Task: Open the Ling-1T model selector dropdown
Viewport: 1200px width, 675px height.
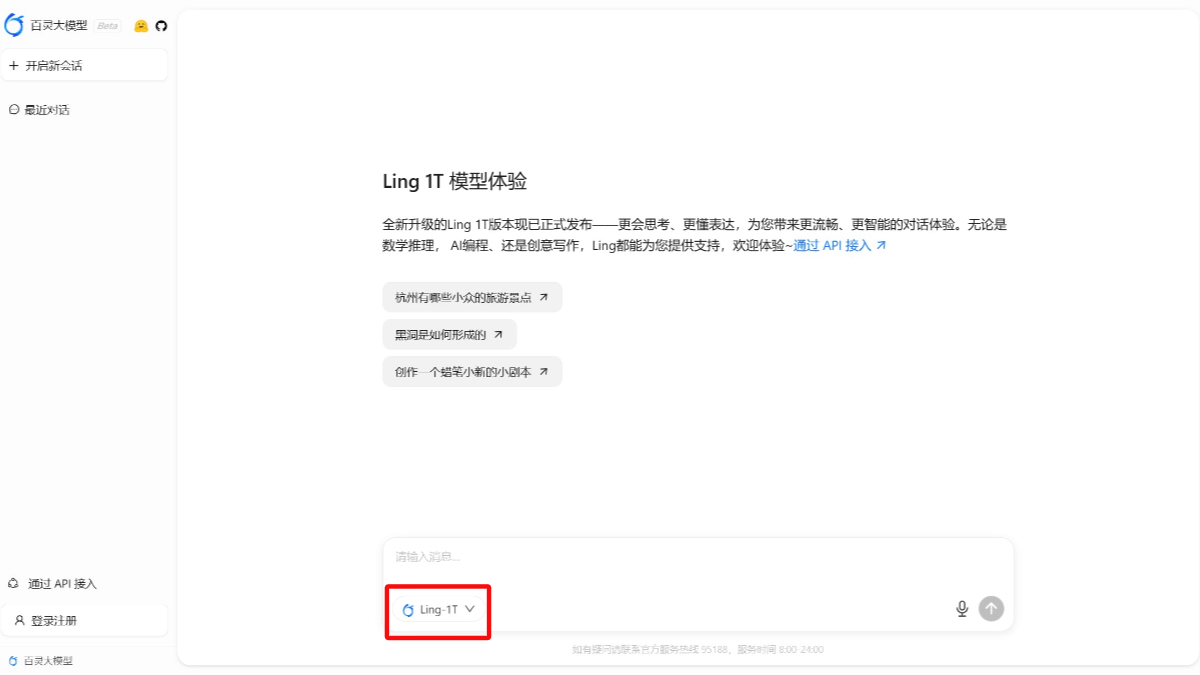Action: click(x=437, y=610)
